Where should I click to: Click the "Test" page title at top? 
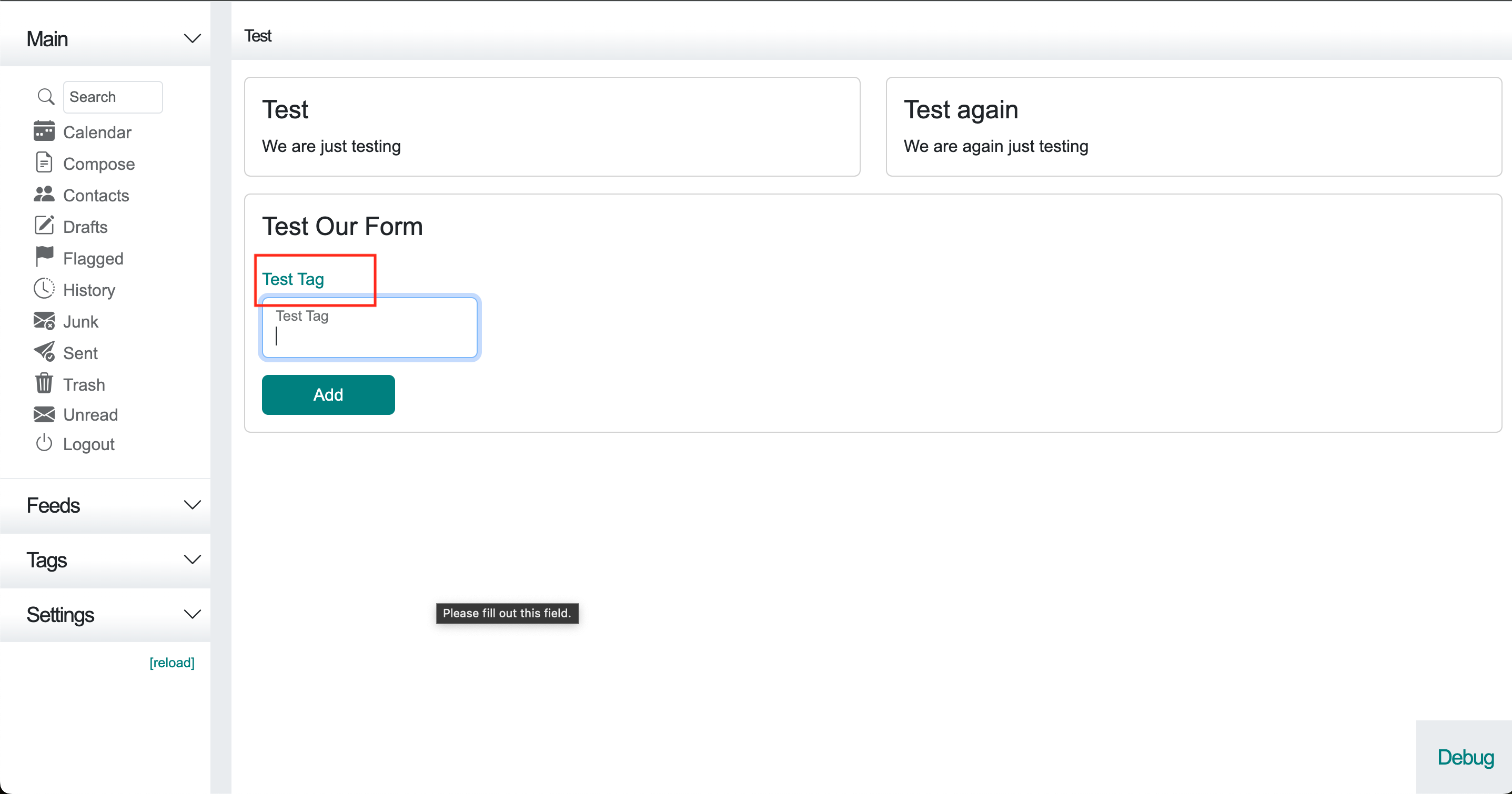[x=258, y=36]
